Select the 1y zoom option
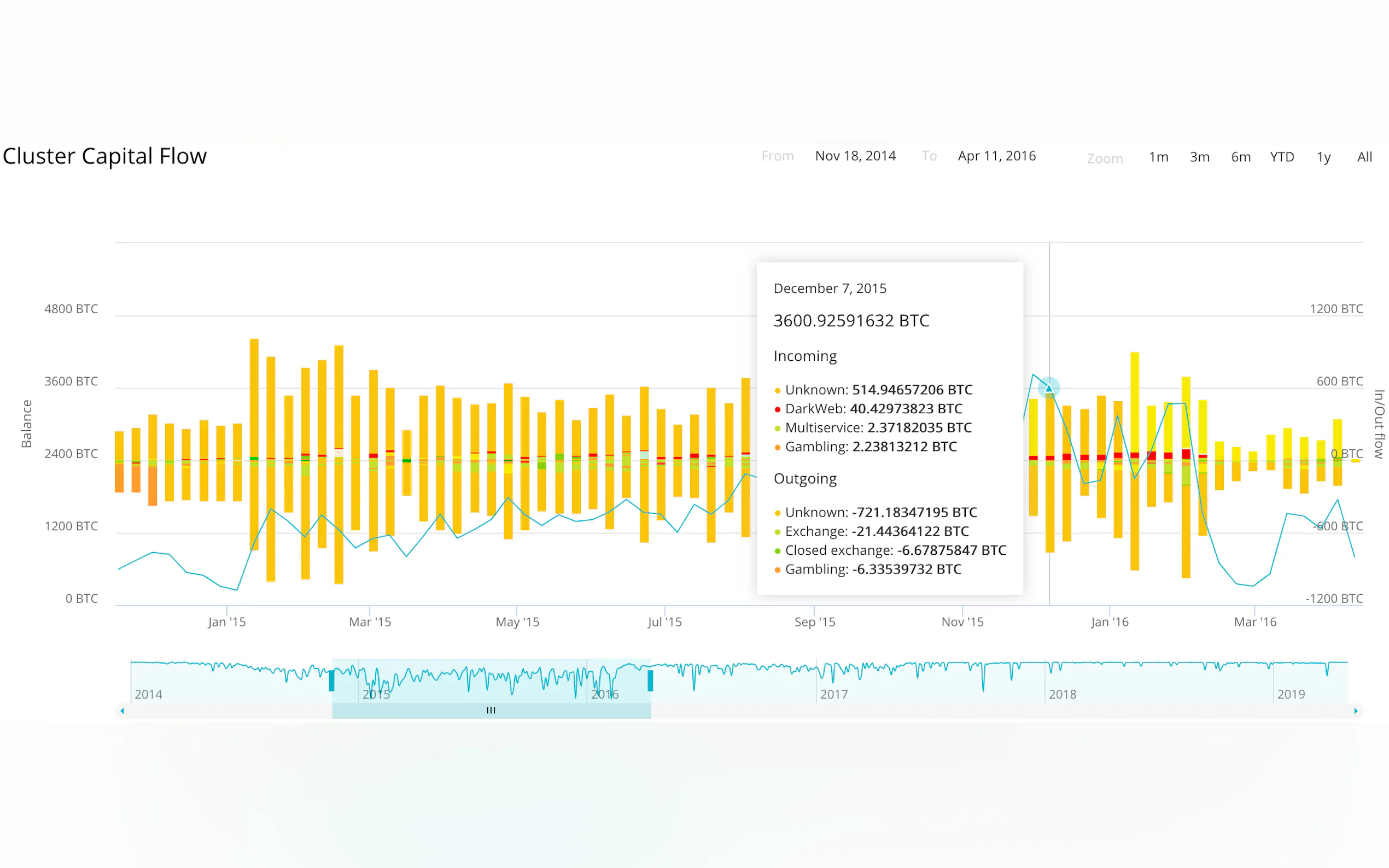The height and width of the screenshot is (868, 1389). 1323,157
